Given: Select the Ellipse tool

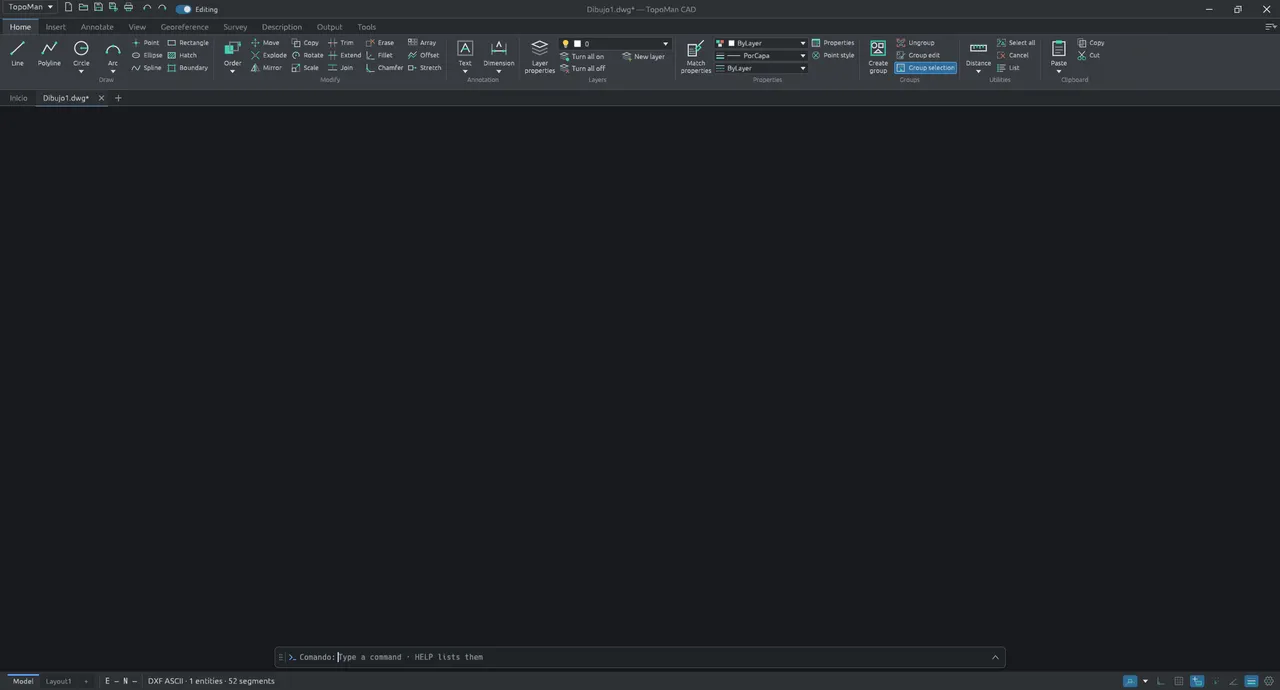Looking at the screenshot, I should pos(147,55).
